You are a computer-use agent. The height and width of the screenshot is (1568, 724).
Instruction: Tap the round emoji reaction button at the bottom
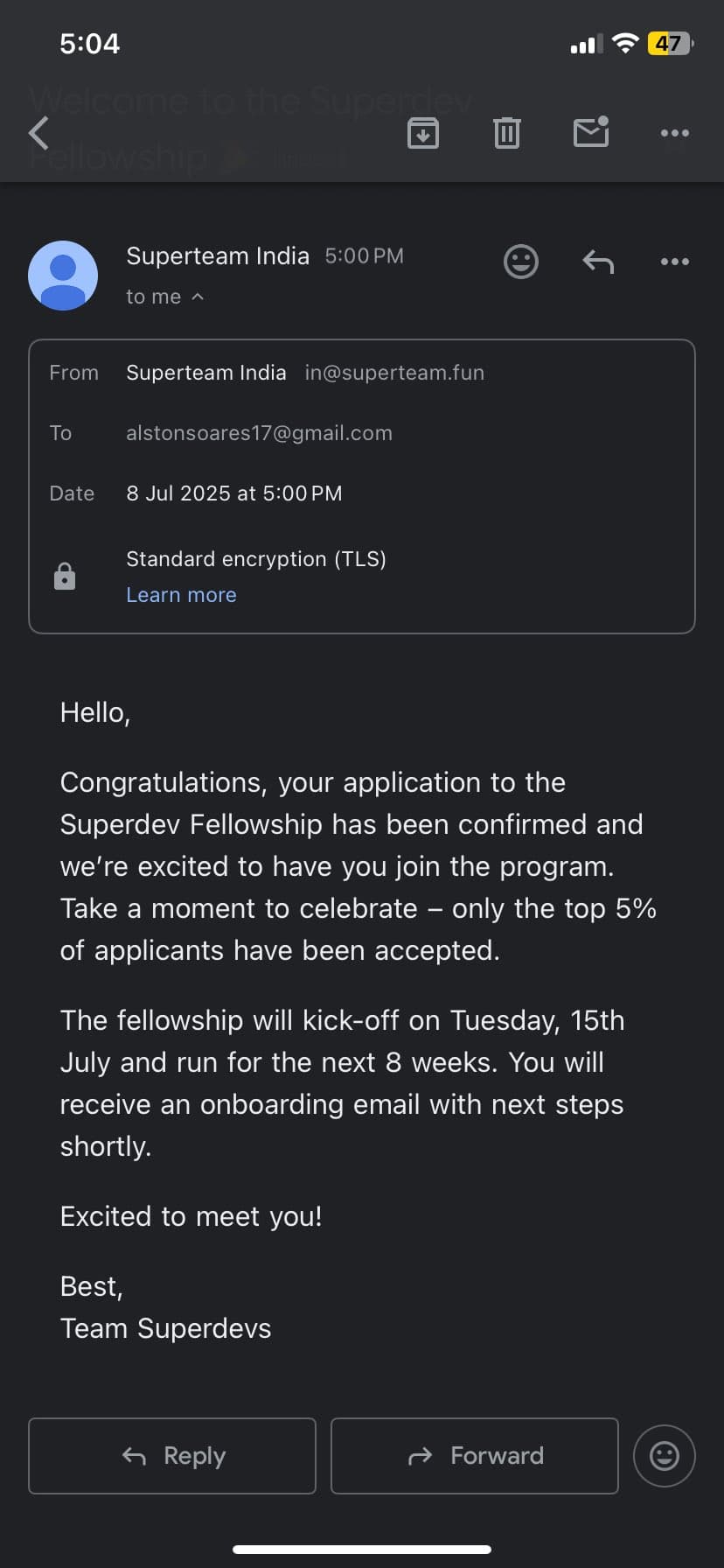tap(665, 1456)
